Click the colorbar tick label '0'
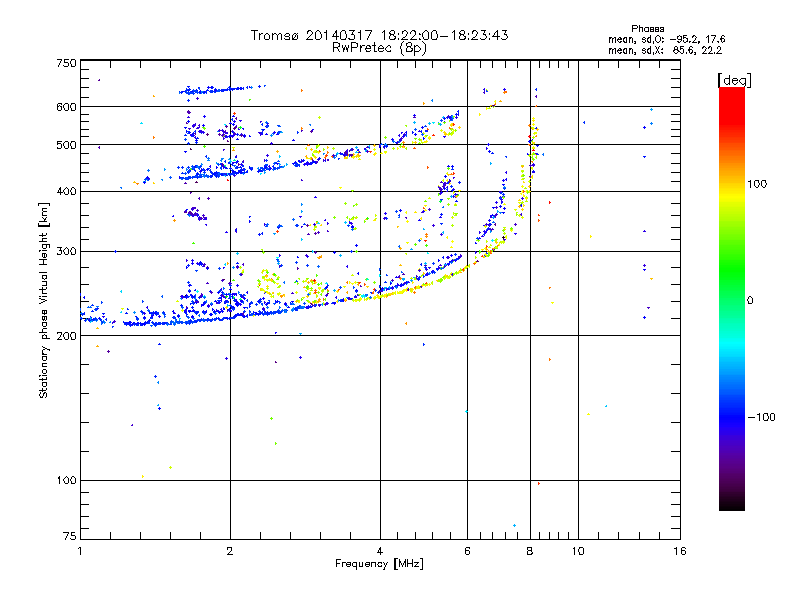 (x=750, y=301)
